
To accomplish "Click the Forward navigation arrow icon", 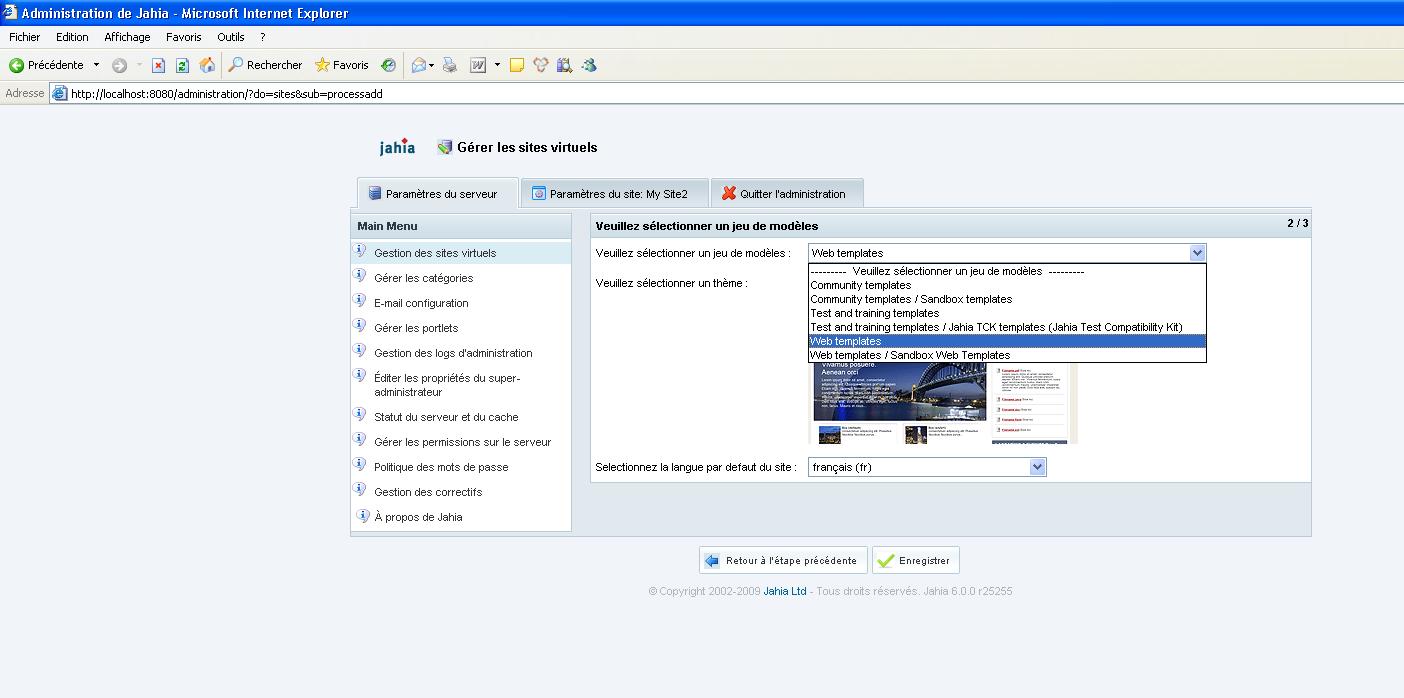I will (x=119, y=65).
